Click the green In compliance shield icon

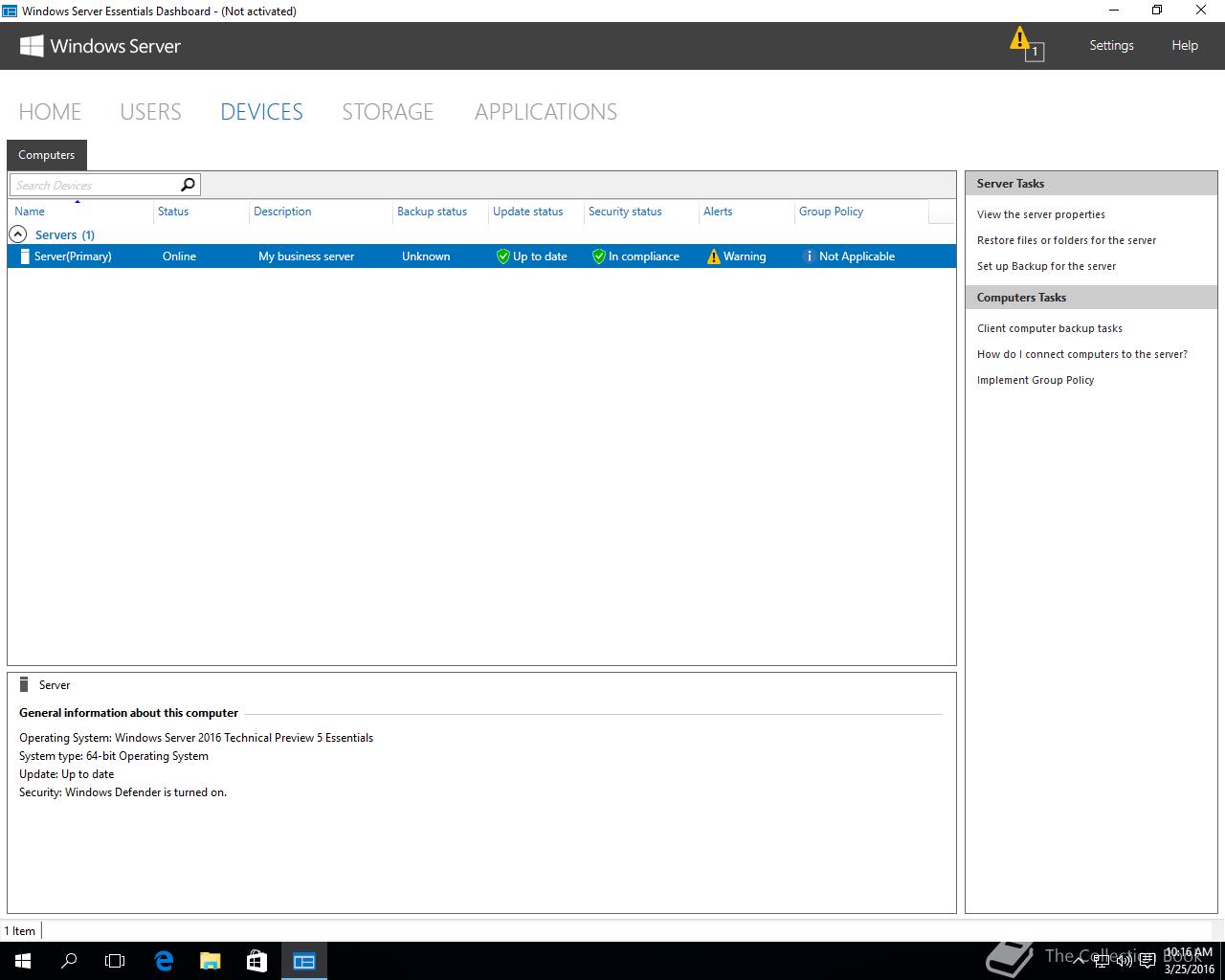(x=598, y=256)
